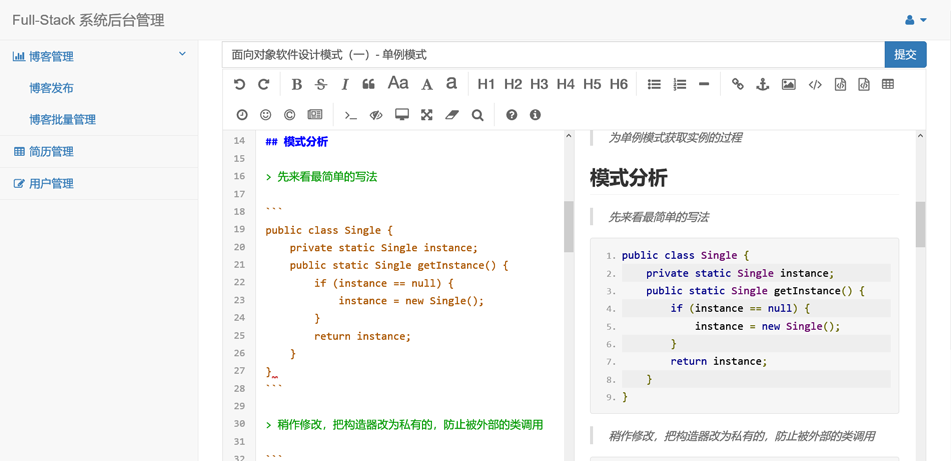
Task: Click the '稍作修改' quote in the preview pane
Action: [741, 436]
